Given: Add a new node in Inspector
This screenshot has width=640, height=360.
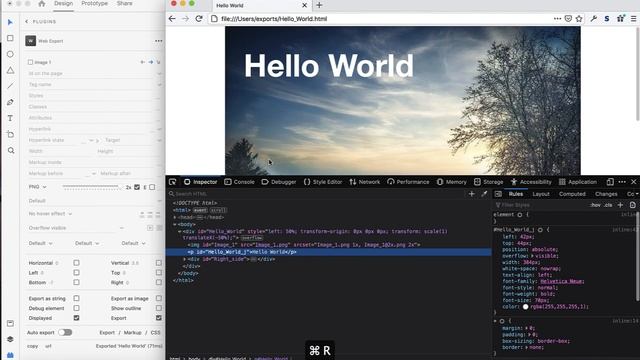Looking at the screenshot, I should tap(471, 194).
